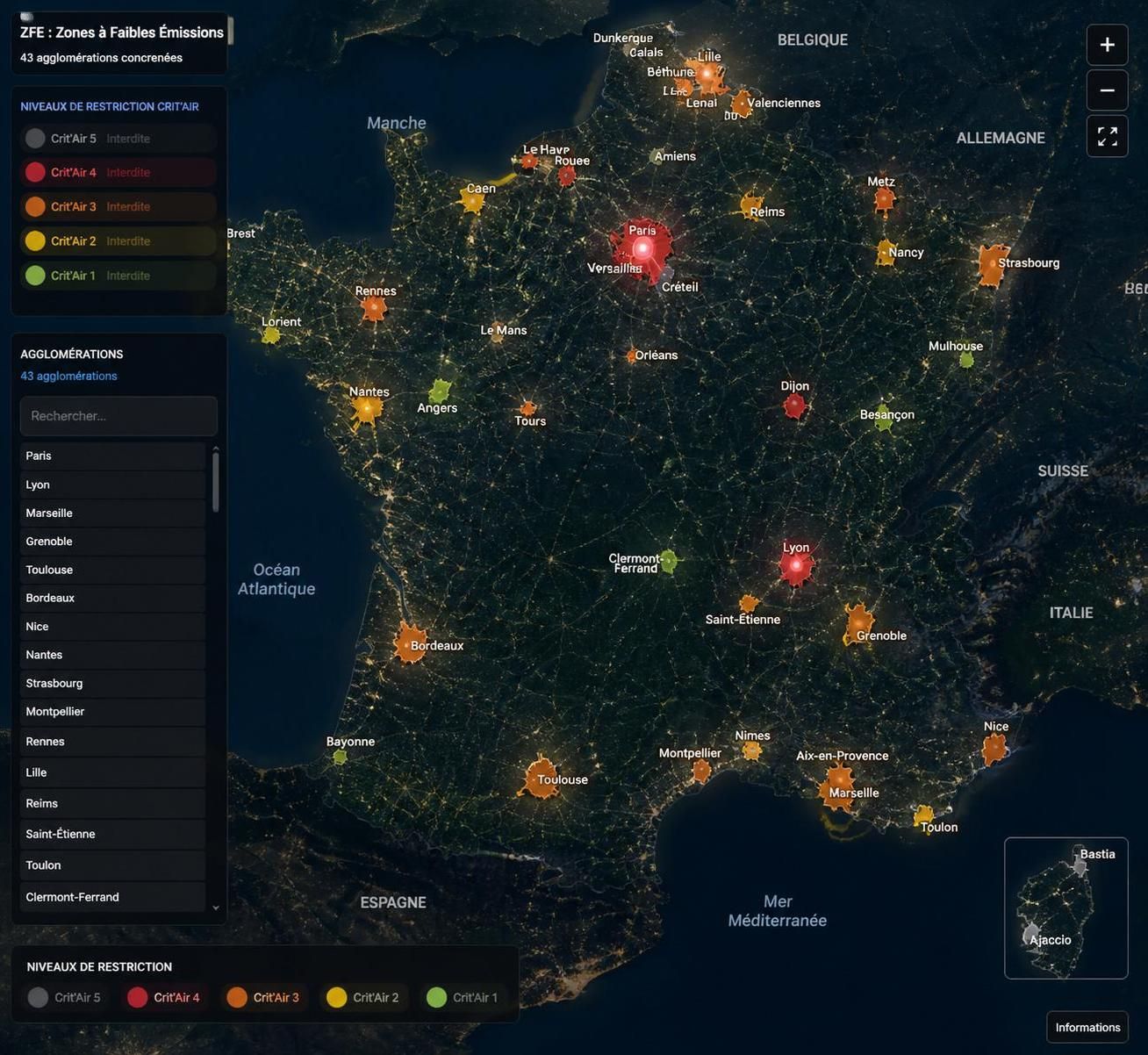
Task: Click the Bastia marker in Corsica inset
Action: (x=1080, y=867)
